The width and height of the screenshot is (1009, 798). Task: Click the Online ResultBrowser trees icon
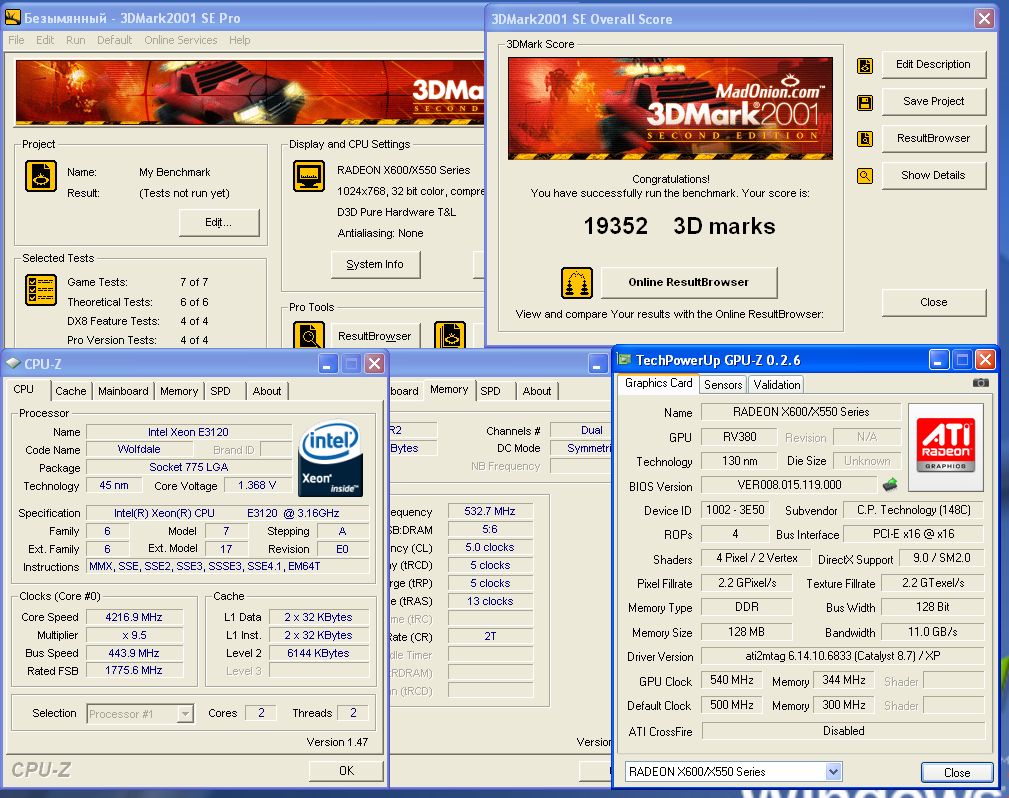[x=577, y=283]
